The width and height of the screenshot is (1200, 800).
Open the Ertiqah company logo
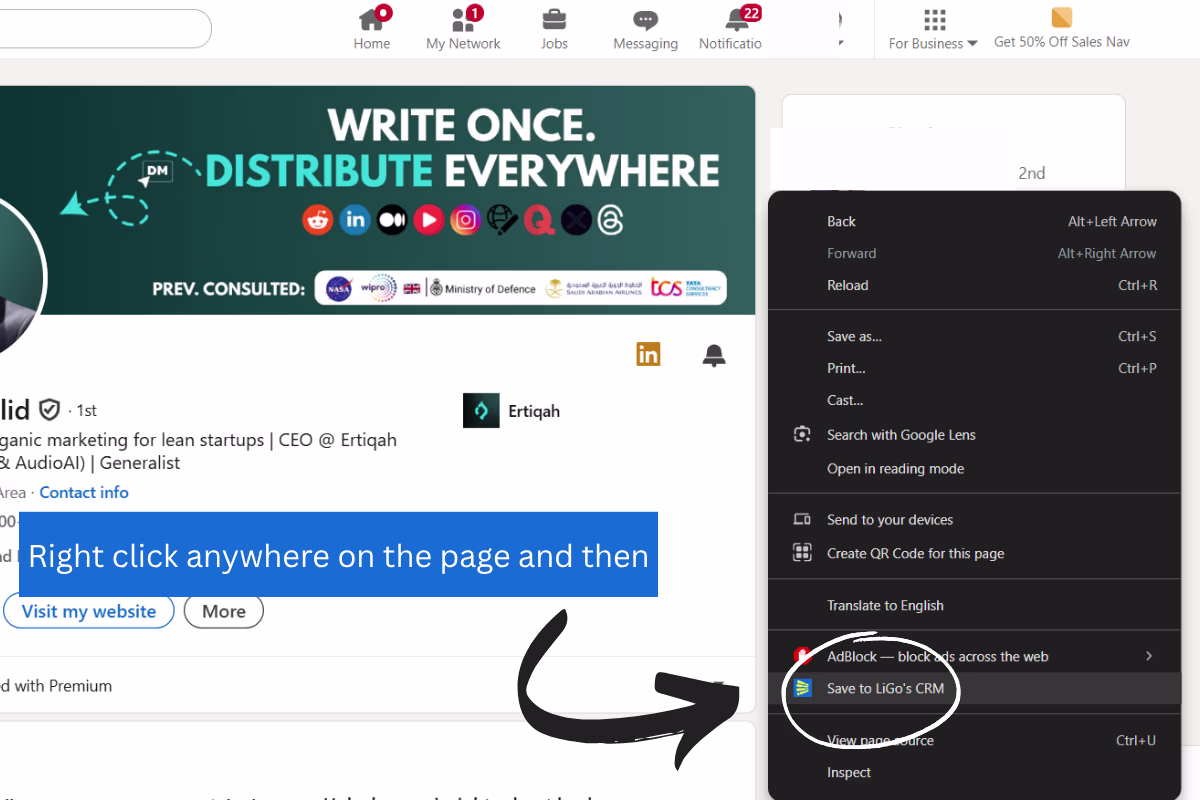tap(481, 410)
